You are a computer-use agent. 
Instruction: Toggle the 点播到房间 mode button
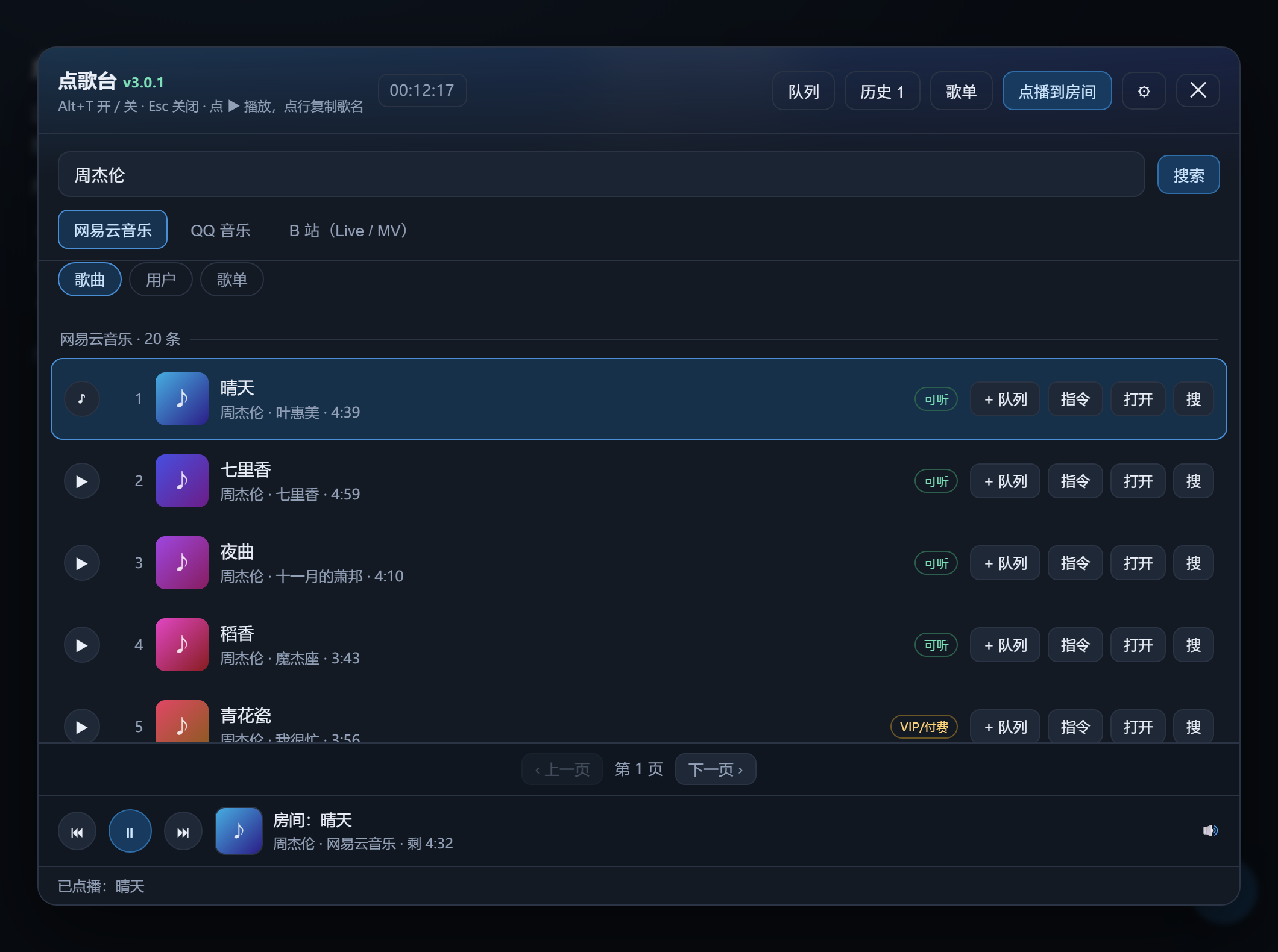click(x=1057, y=91)
